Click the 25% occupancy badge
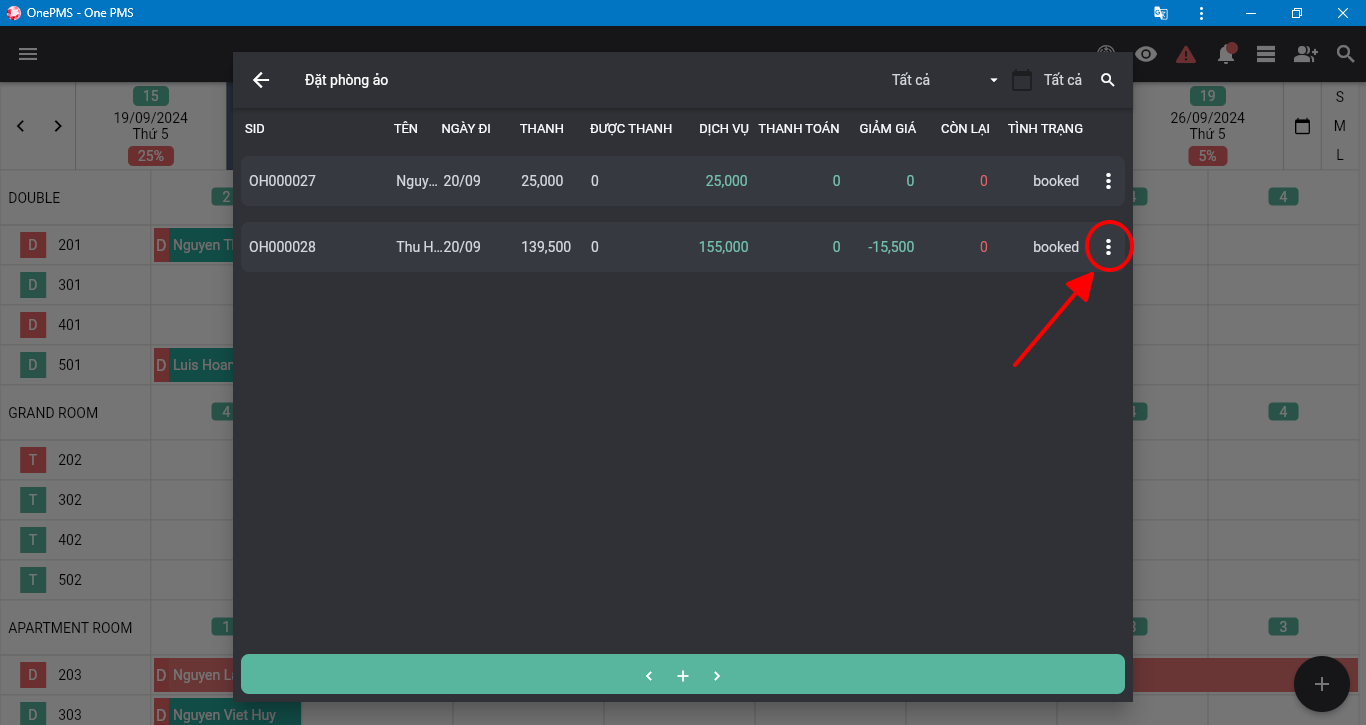This screenshot has height=725, width=1366. (x=150, y=156)
